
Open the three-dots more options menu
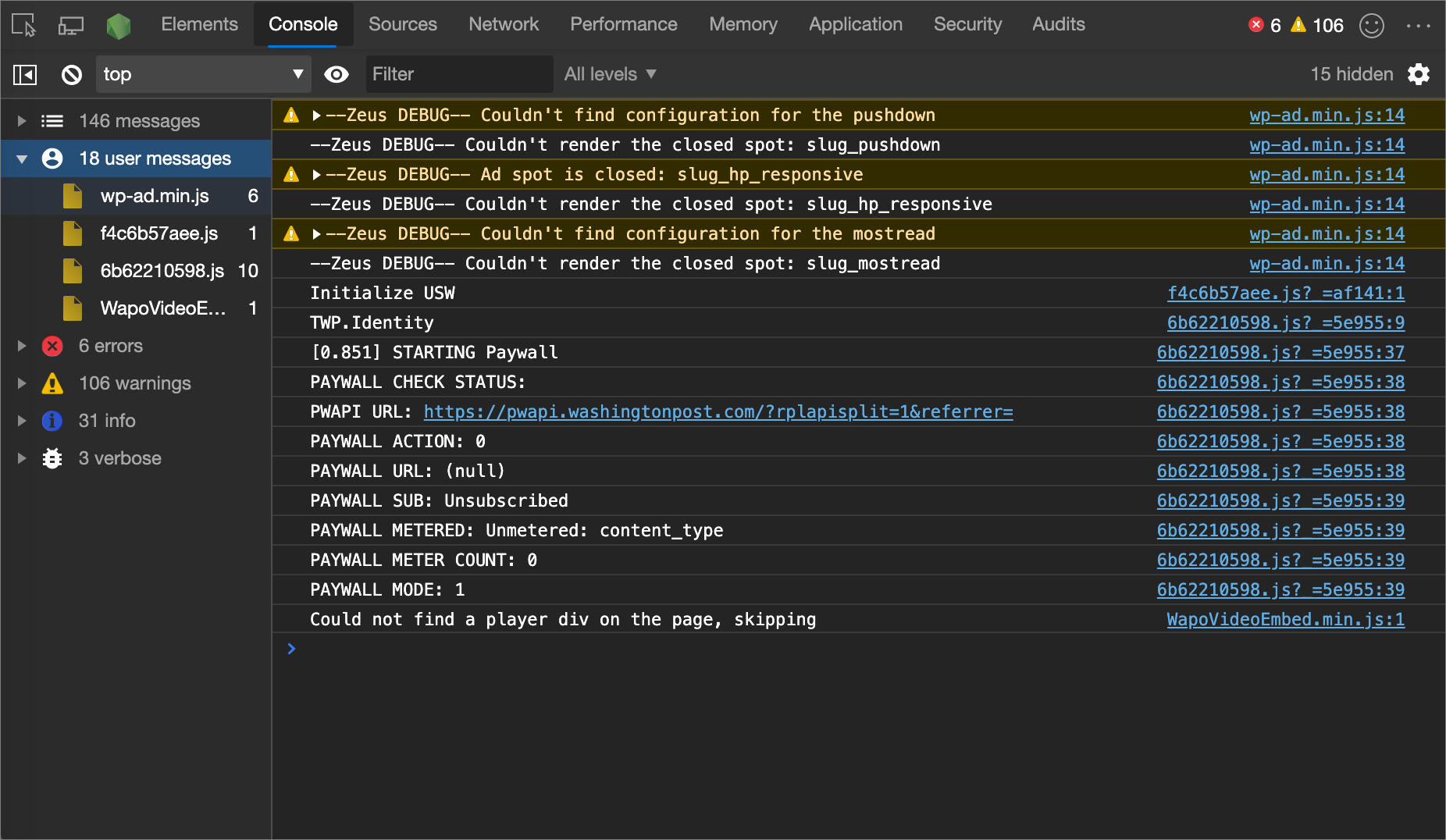tap(1418, 25)
